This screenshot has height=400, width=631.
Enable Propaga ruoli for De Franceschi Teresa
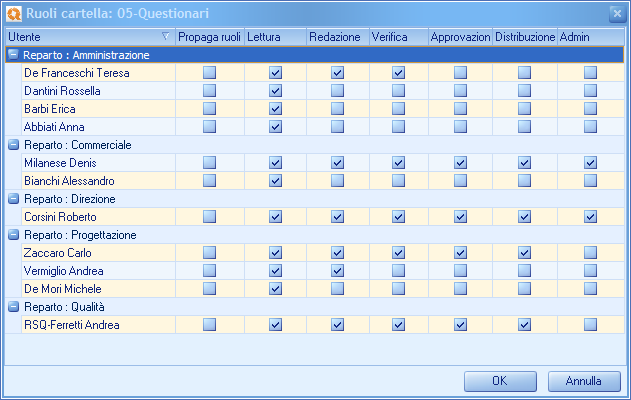click(x=210, y=73)
